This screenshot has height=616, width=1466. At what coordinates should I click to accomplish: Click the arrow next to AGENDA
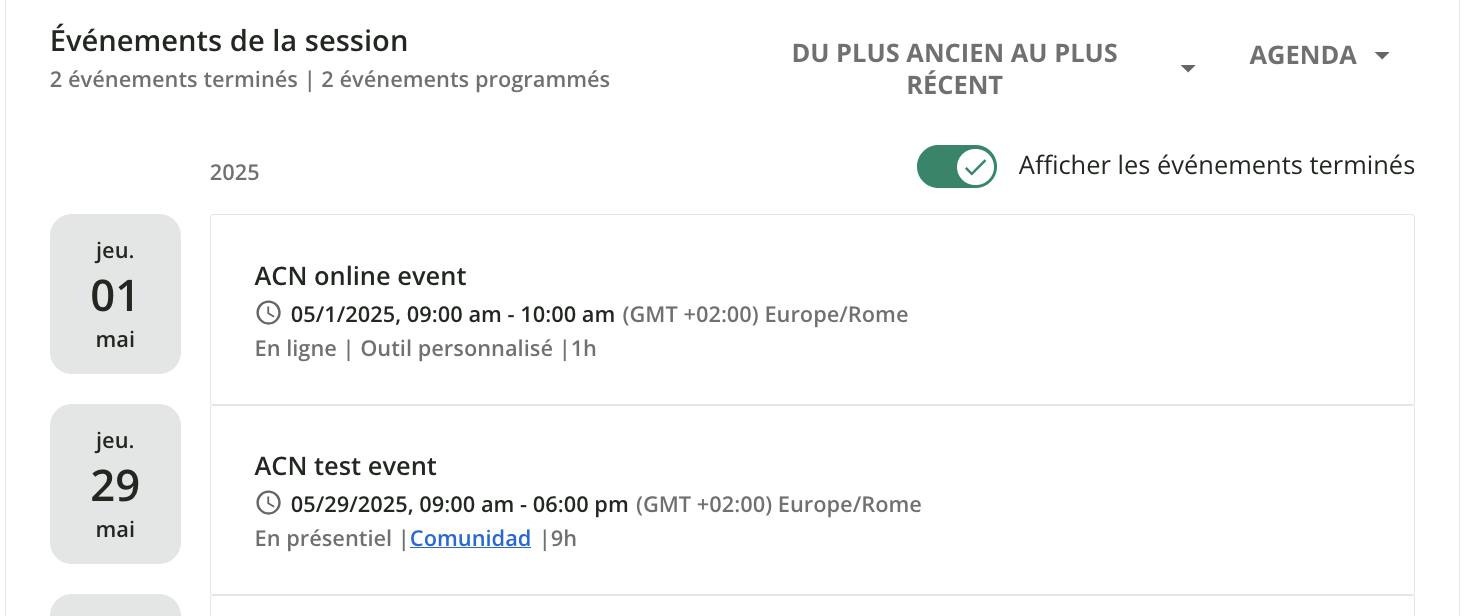1382,56
